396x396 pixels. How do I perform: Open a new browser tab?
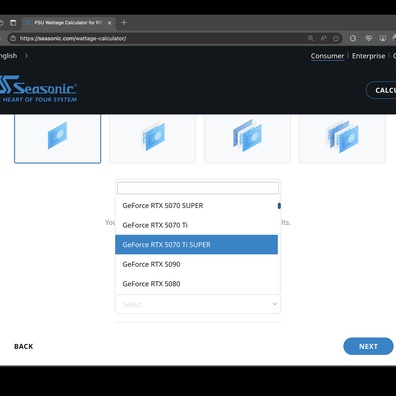124,23
